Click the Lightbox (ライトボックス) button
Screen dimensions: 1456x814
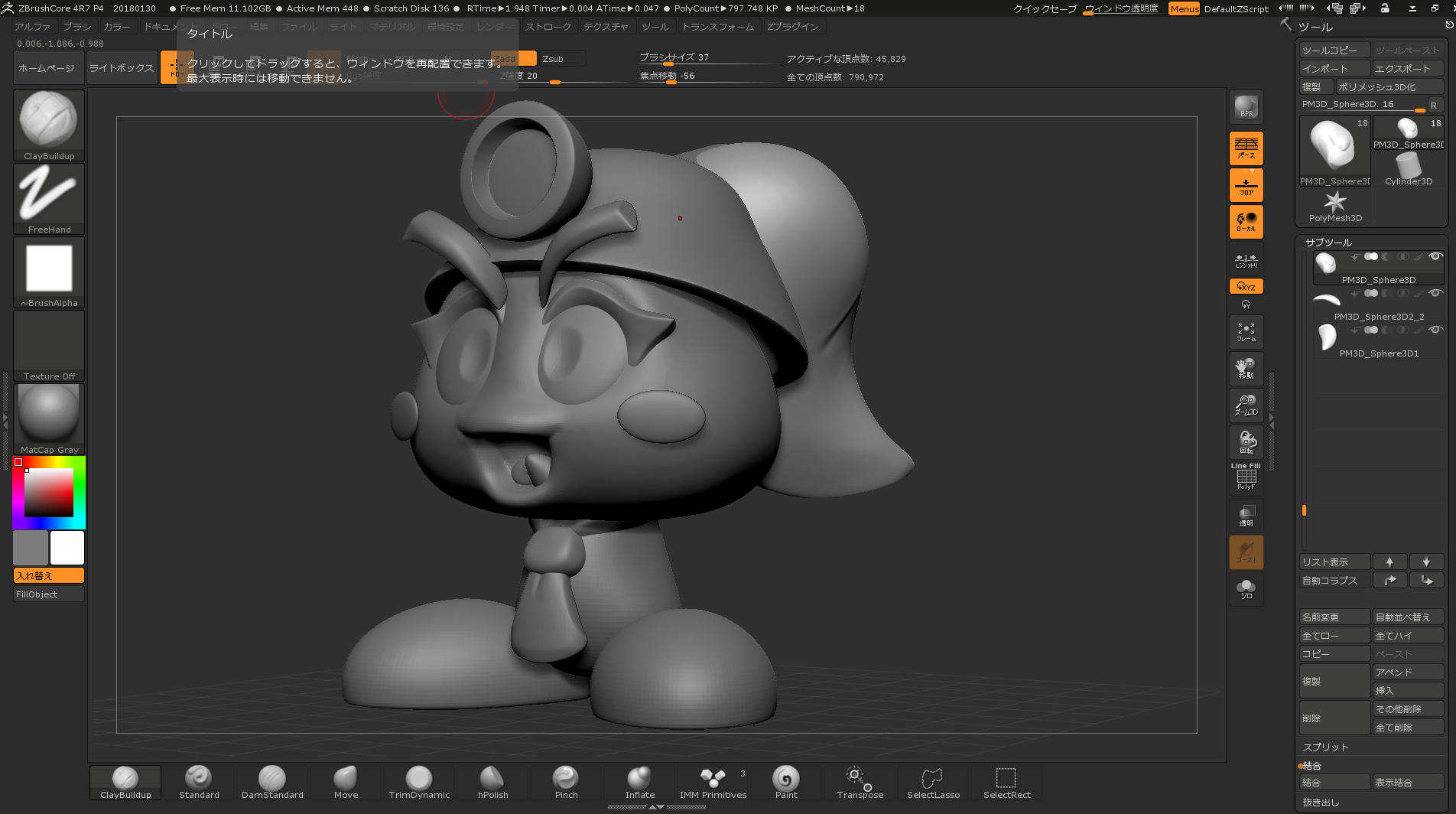(x=122, y=68)
